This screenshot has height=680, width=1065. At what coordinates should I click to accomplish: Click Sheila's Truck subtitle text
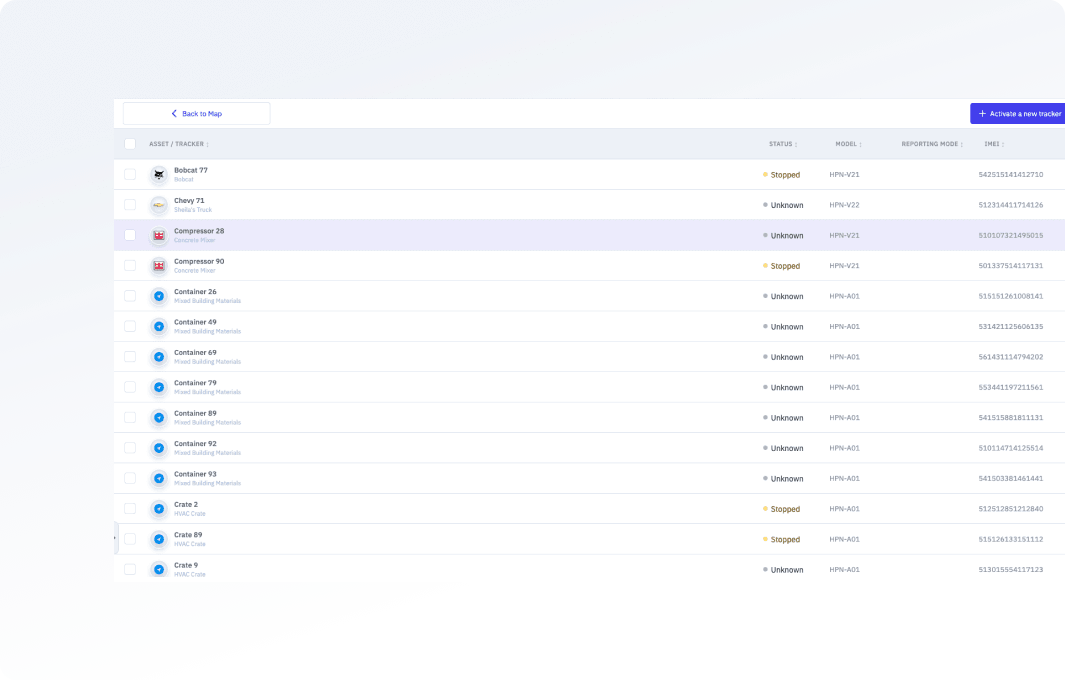[x=193, y=210]
